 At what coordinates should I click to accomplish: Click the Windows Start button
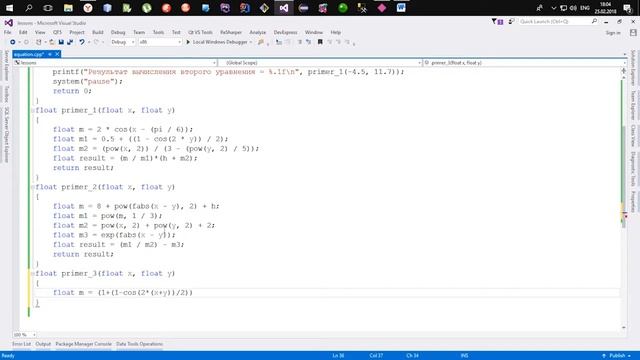click(9, 8)
